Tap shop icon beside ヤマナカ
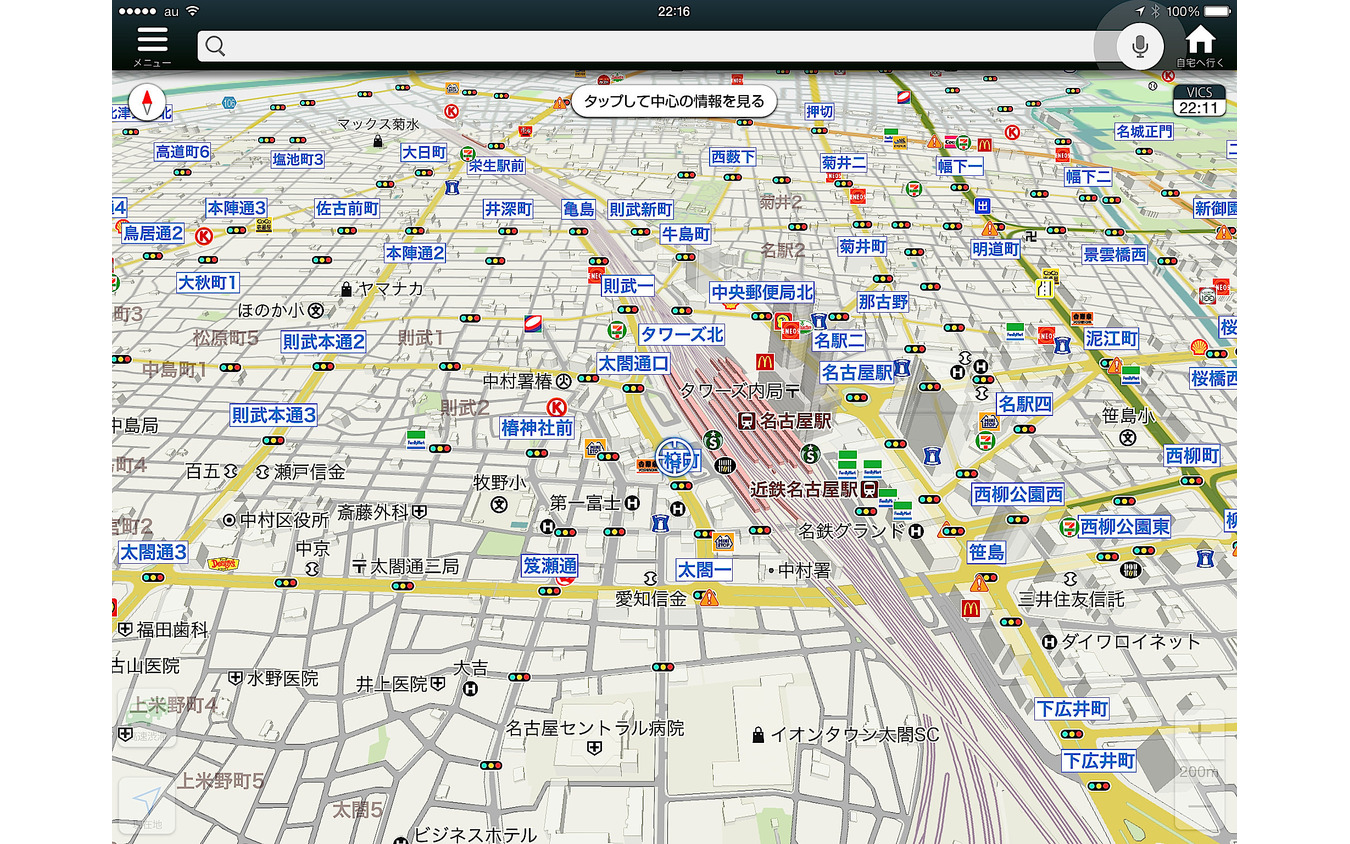This screenshot has height=844, width=1350. [x=346, y=289]
